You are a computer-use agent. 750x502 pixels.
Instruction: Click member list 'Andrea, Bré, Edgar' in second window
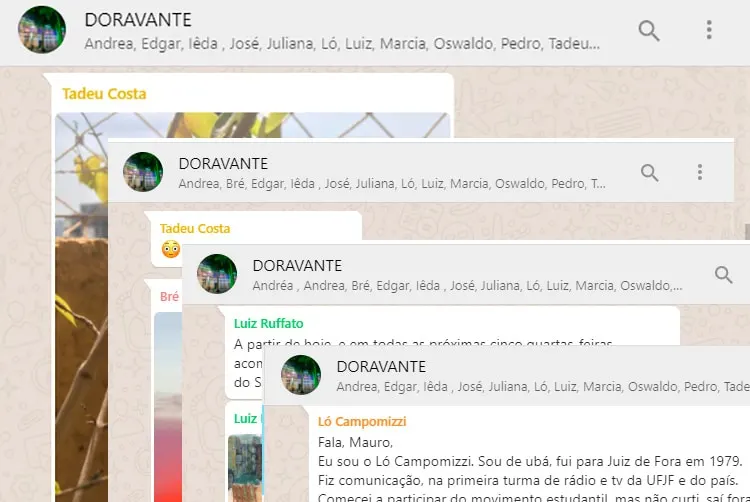[392, 184]
